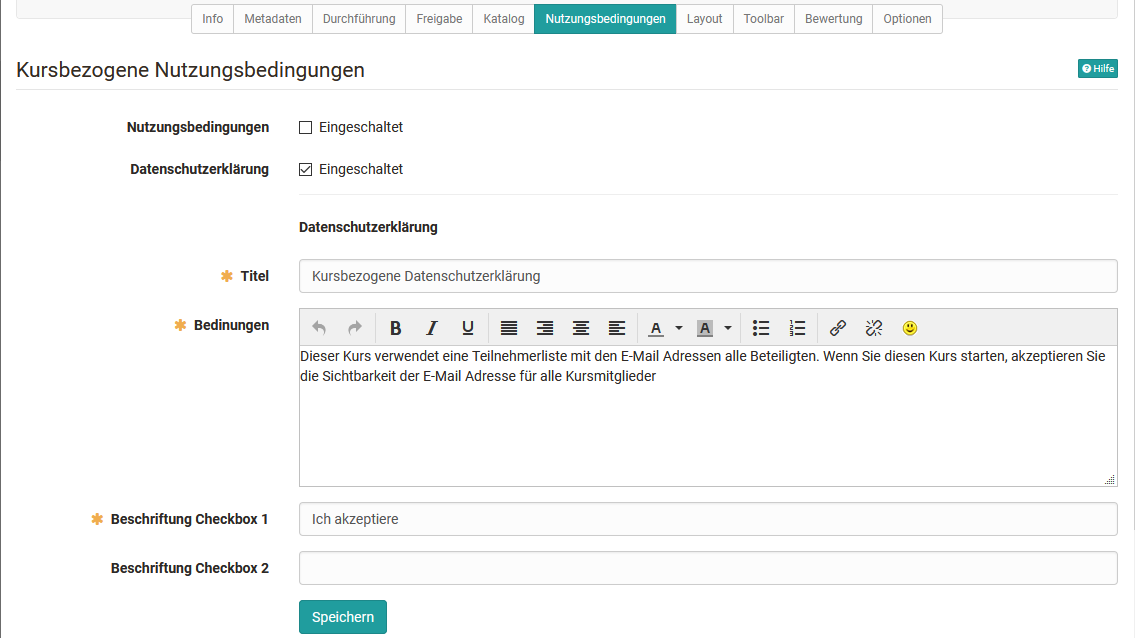The width and height of the screenshot is (1135, 638).
Task: Go to the Katalog tab
Action: 504,19
